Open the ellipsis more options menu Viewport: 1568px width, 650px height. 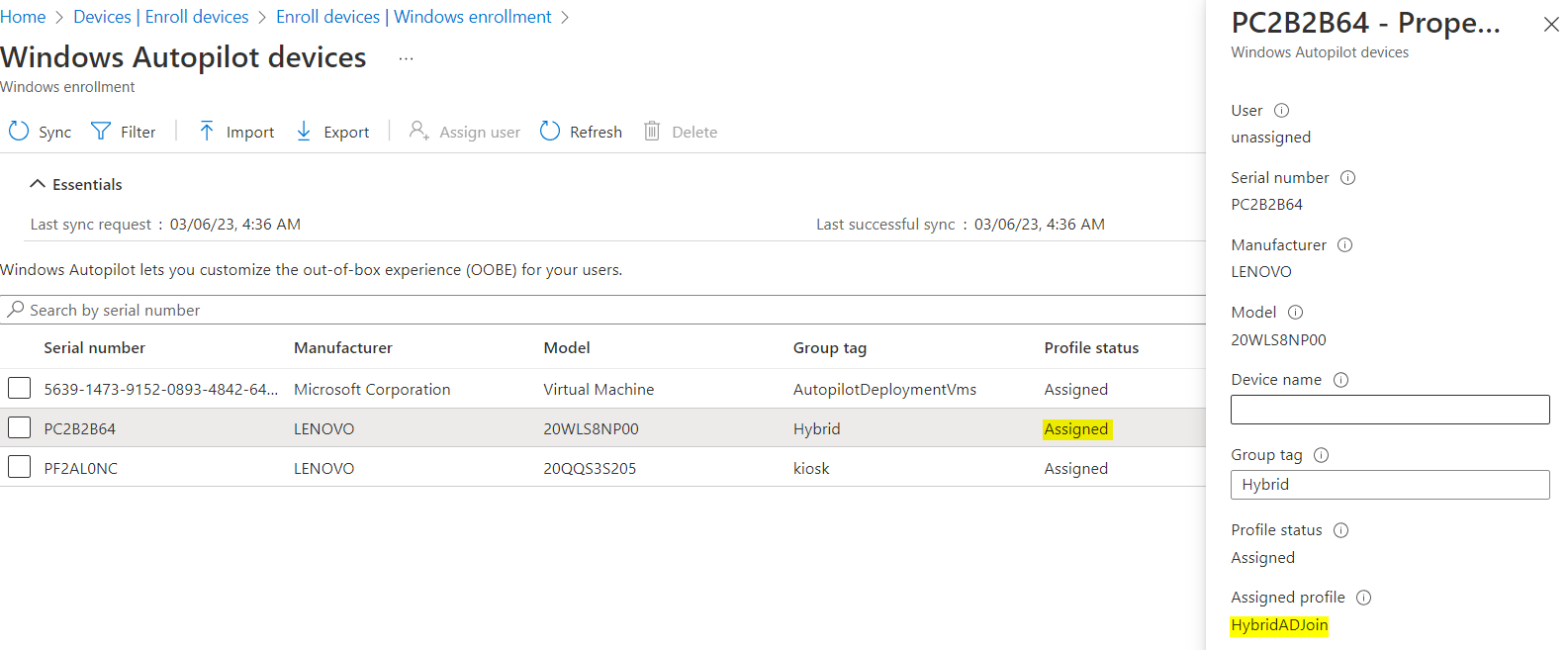click(x=406, y=58)
